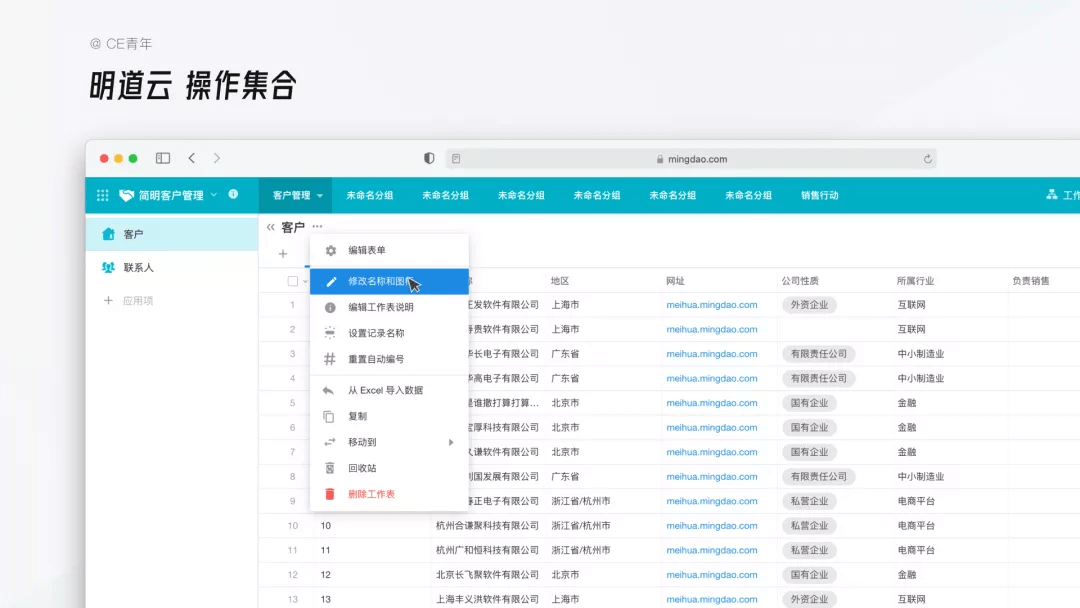Open meihua.mingdao.com link in row 9
Viewport: 1080px width, 608px height.
point(712,501)
